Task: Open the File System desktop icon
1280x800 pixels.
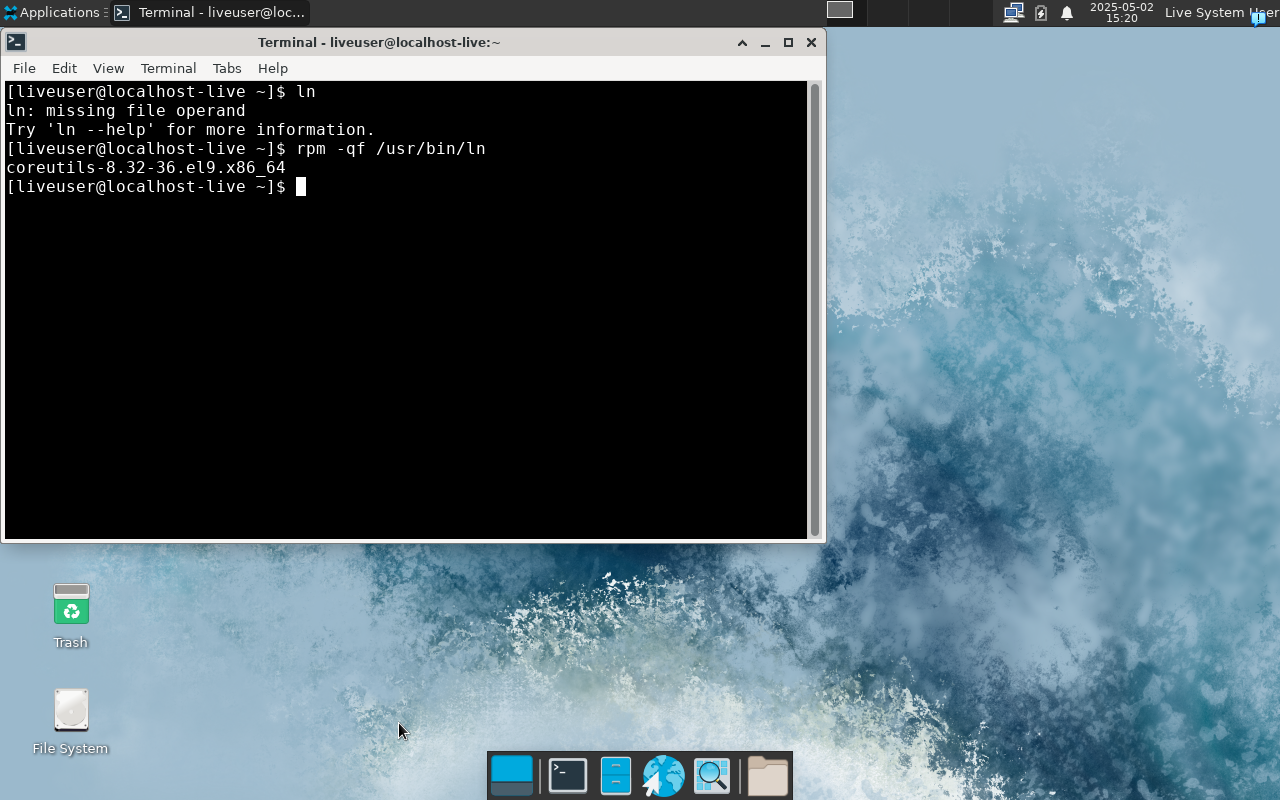Action: 71,711
